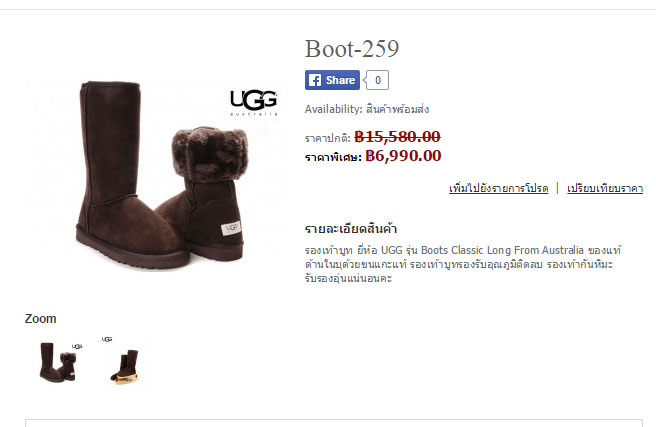This screenshot has width=656, height=427.
Task: Click the เพิ่มไปยังรายการโปรด wishlist link
Action: click(x=498, y=189)
